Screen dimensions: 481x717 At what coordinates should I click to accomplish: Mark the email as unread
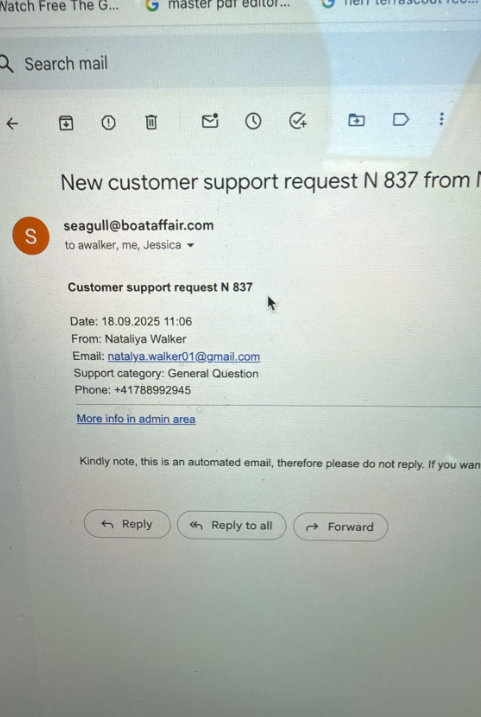(210, 121)
